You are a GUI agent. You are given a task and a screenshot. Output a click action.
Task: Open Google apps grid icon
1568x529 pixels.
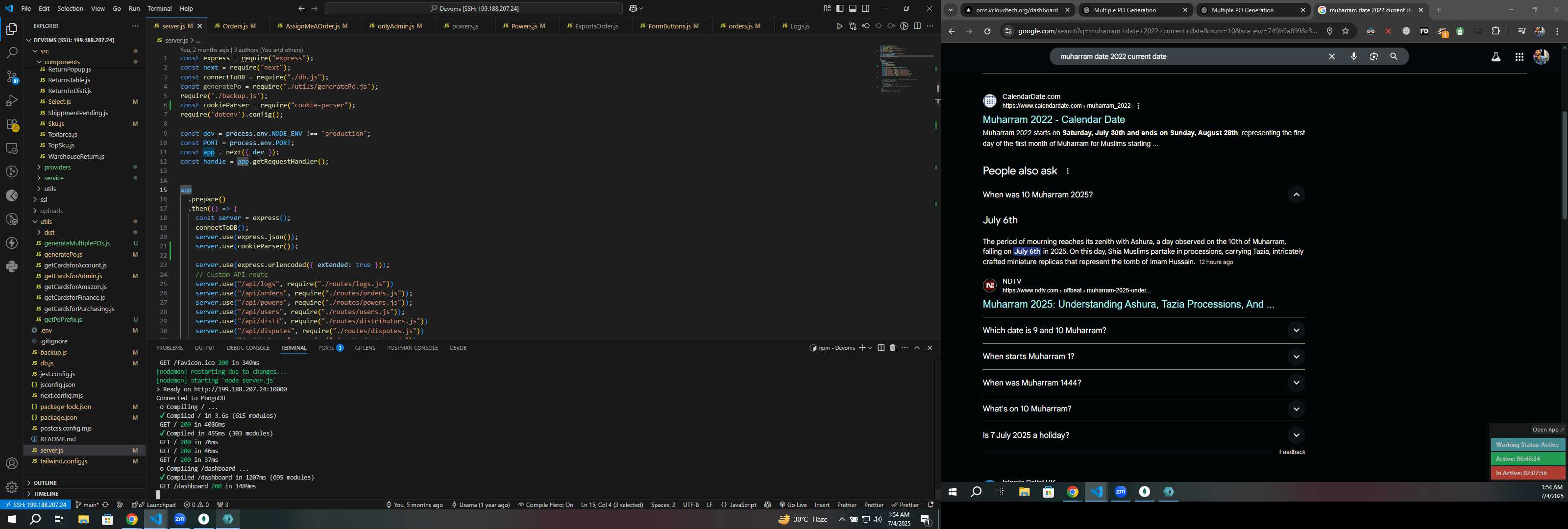(1519, 57)
